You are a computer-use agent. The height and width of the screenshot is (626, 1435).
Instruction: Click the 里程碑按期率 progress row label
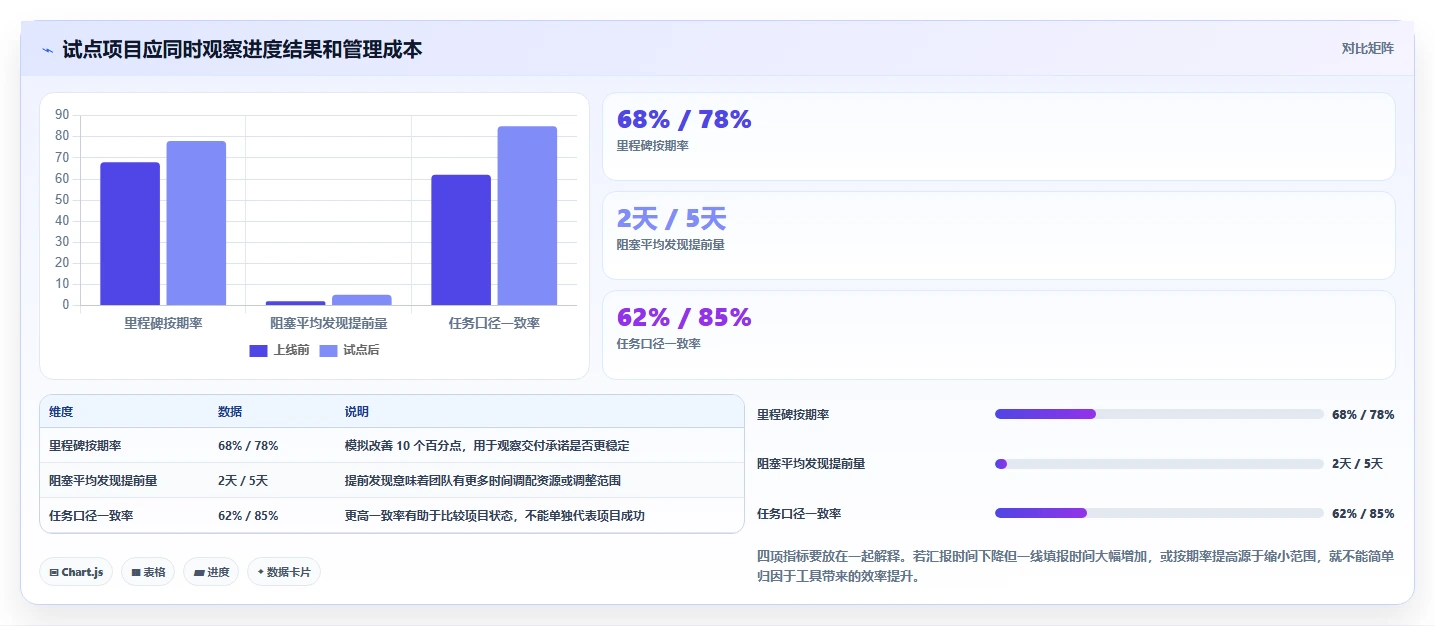tap(793, 414)
